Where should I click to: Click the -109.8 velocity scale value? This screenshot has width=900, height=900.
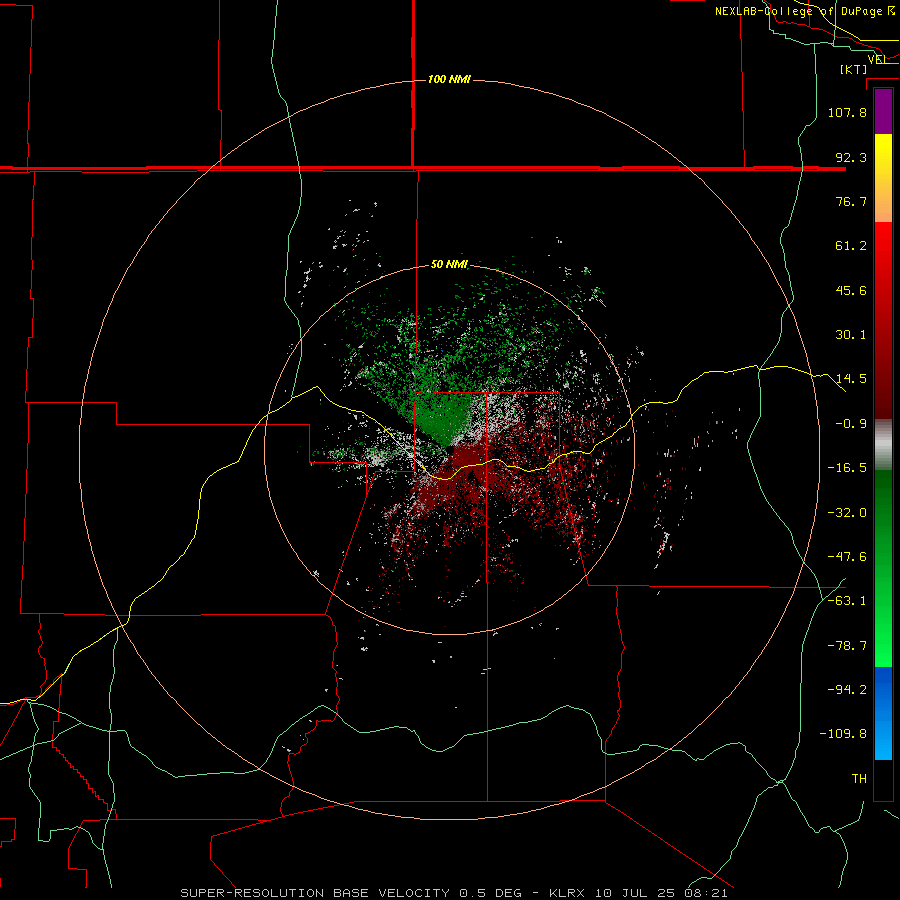[x=843, y=734]
